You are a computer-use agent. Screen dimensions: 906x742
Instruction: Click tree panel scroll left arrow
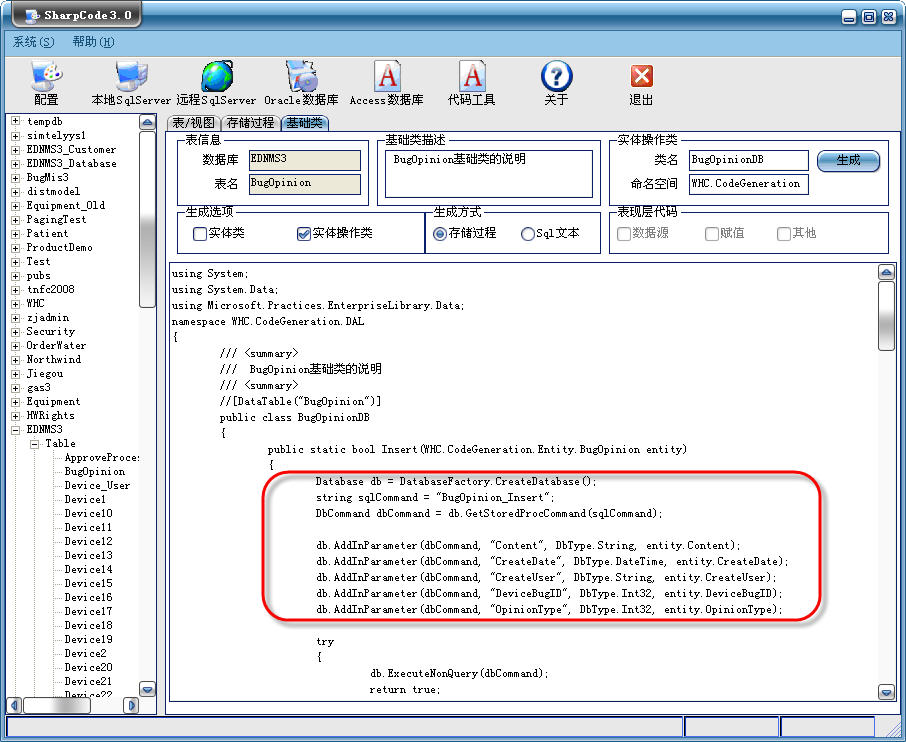tap(15, 706)
